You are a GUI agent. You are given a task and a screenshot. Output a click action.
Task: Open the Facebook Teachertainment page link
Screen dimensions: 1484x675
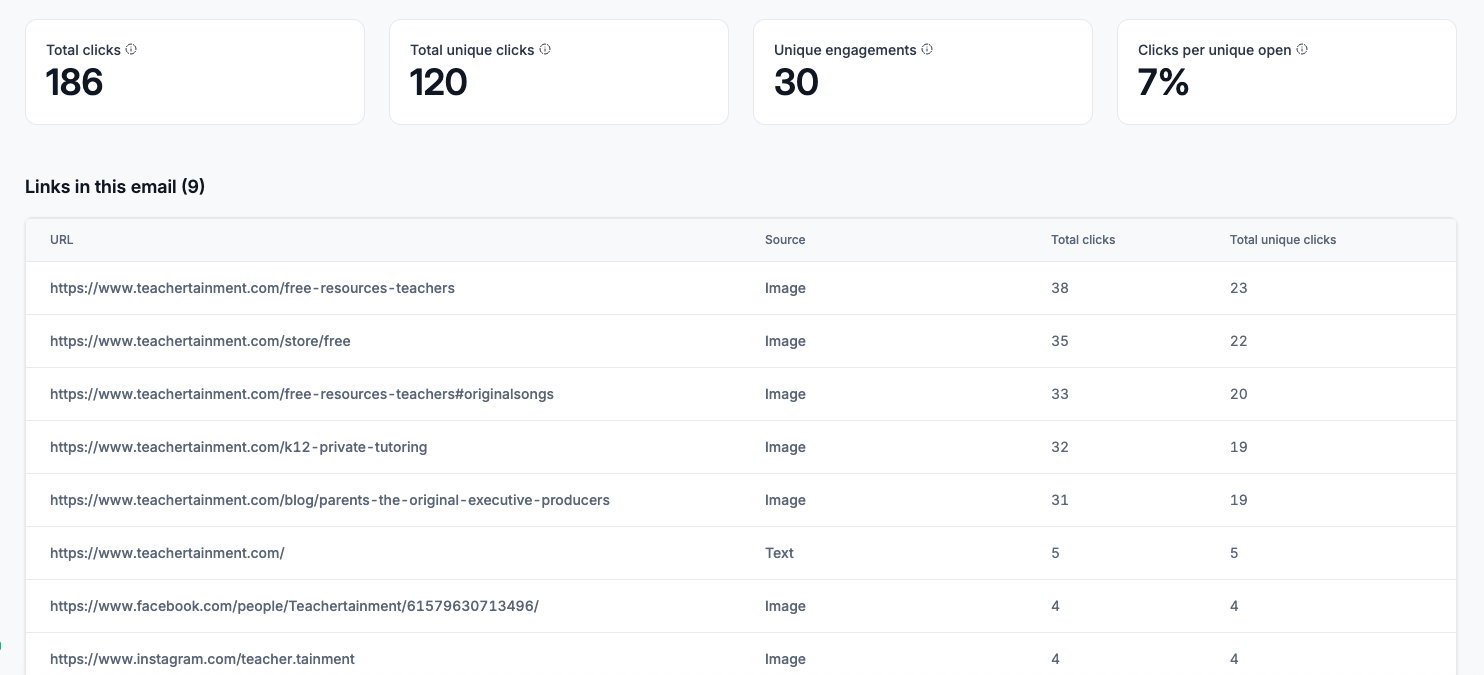tap(294, 606)
